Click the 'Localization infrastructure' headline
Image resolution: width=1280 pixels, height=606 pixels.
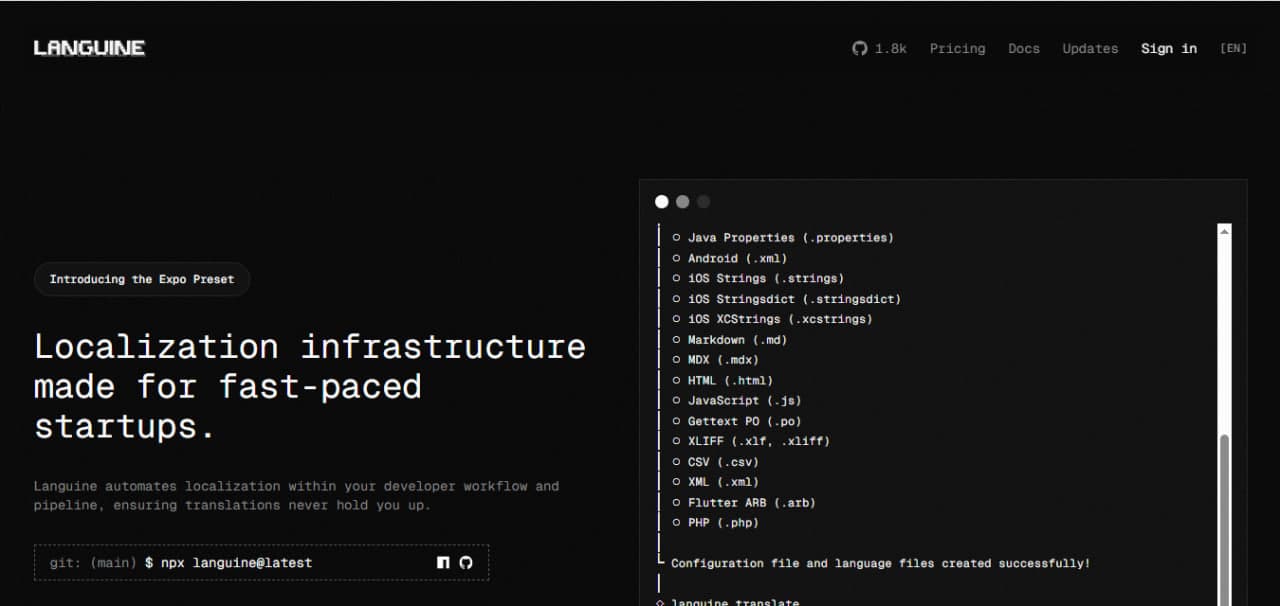click(x=310, y=387)
